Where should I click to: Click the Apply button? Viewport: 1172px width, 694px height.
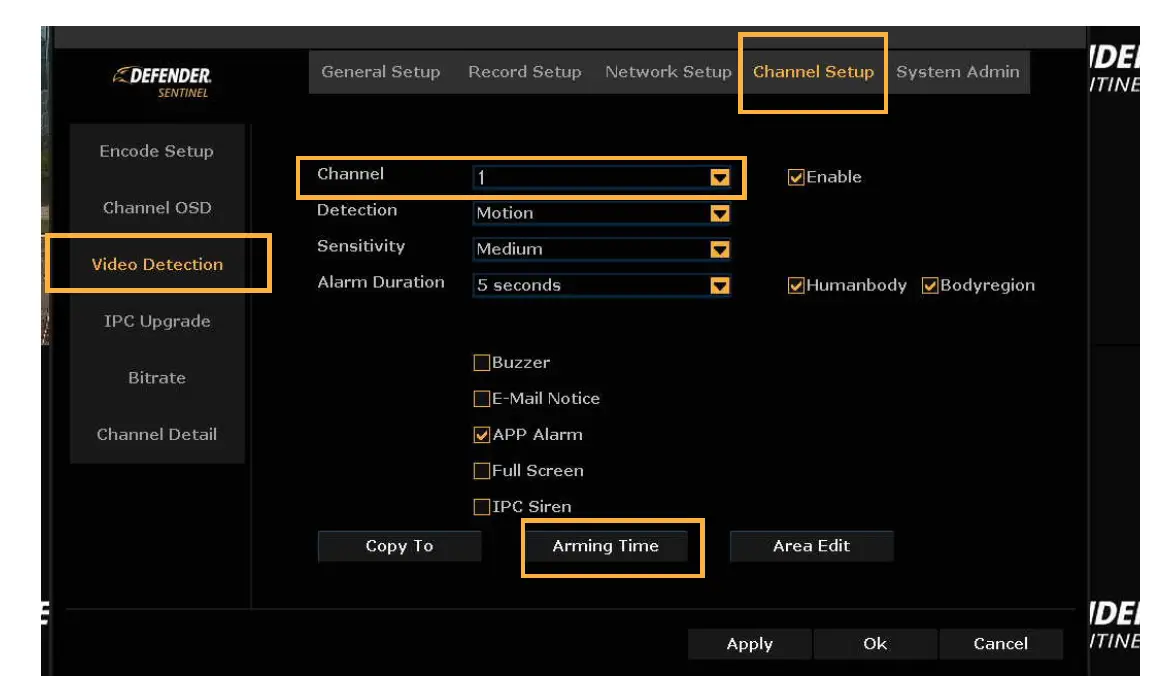point(750,644)
